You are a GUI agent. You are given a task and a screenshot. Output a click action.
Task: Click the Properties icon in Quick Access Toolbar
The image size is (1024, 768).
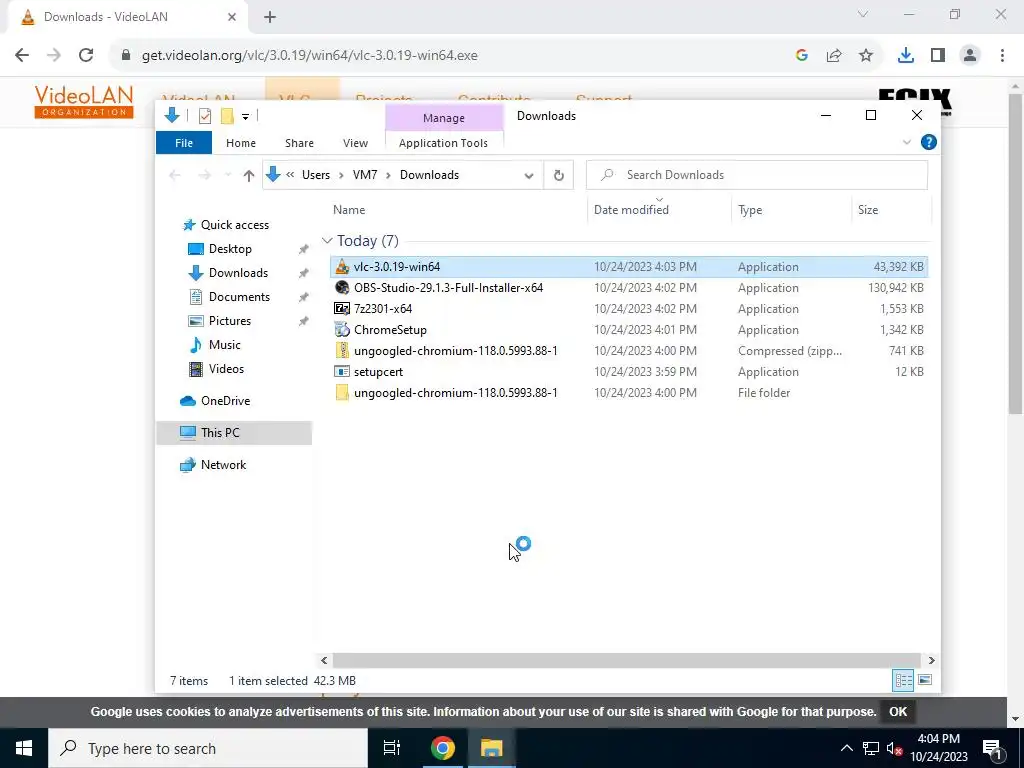[x=205, y=116]
